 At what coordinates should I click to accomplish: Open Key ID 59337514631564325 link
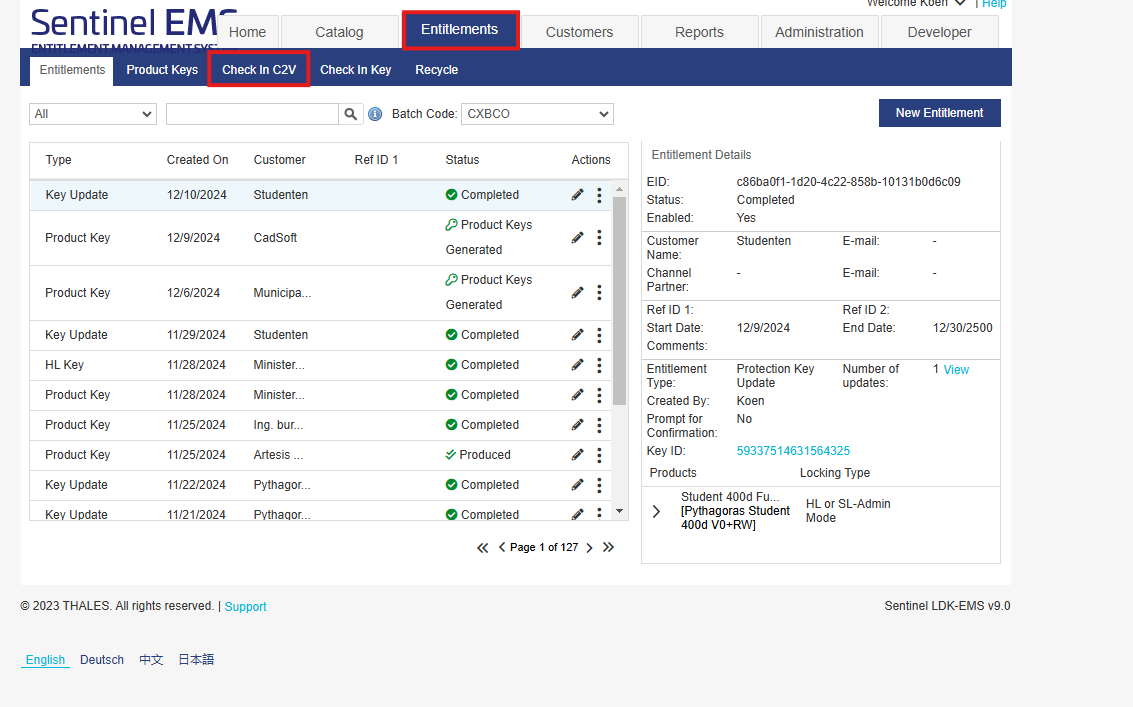pyautogui.click(x=793, y=450)
